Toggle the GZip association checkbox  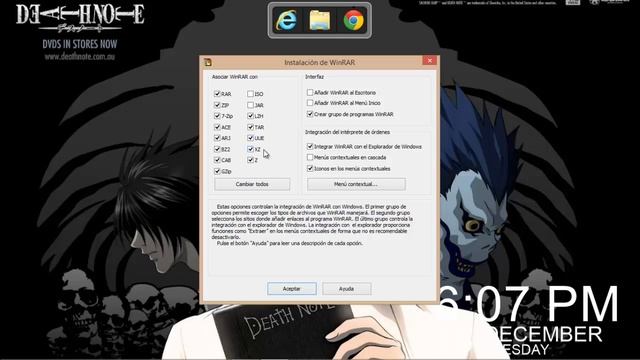[217, 171]
